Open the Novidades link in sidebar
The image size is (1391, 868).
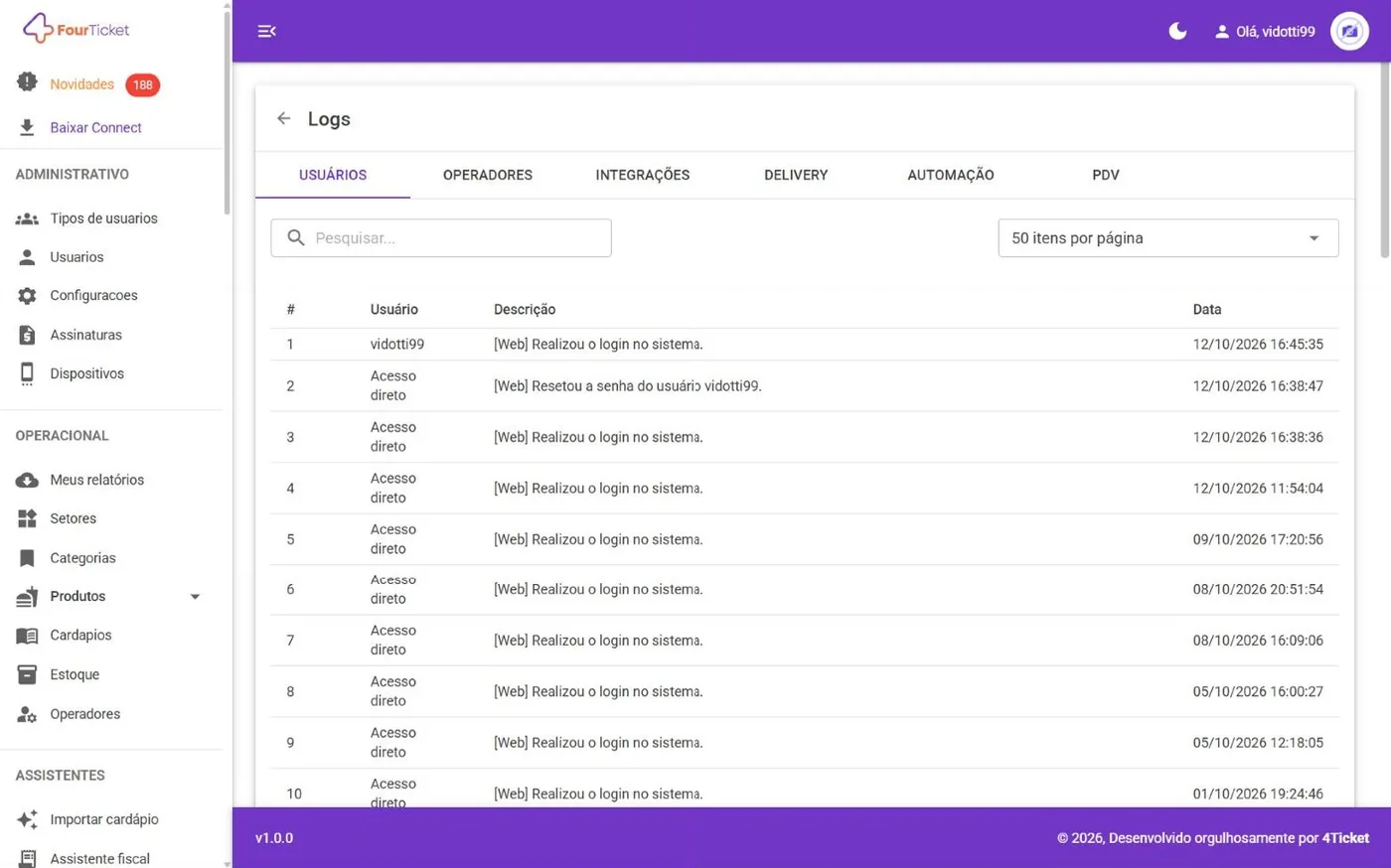pyautogui.click(x=82, y=84)
